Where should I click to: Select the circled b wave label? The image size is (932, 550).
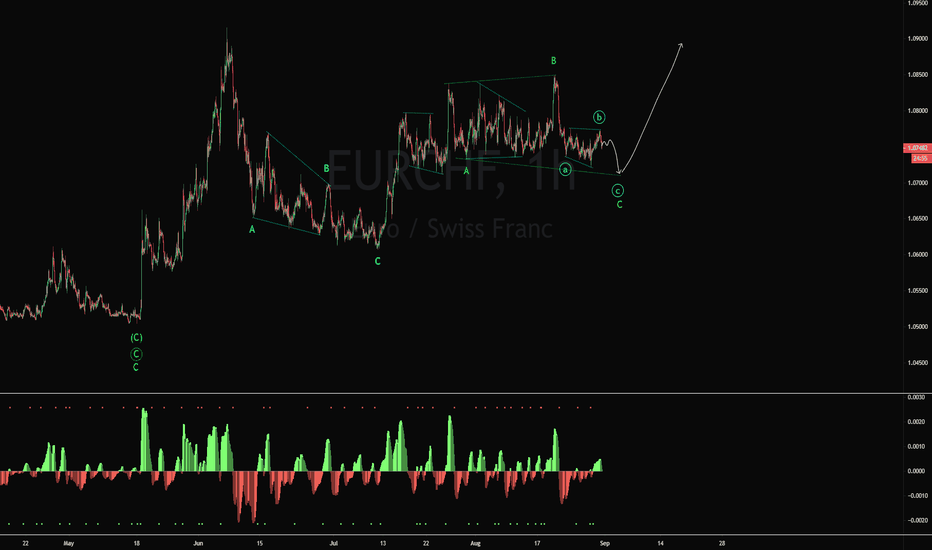point(599,117)
